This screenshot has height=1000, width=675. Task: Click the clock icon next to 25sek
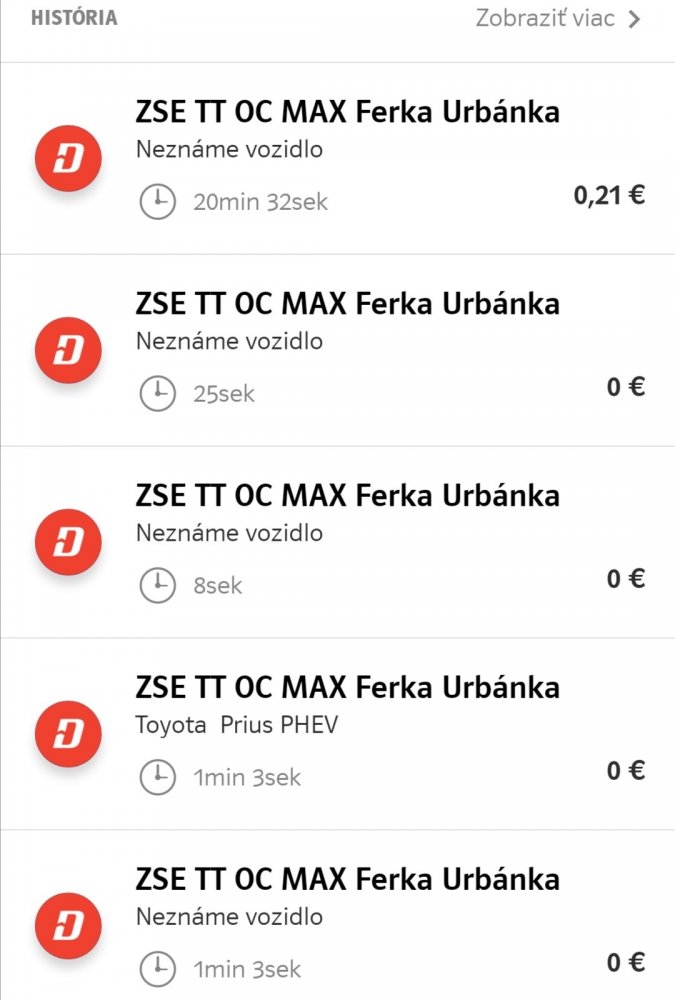157,394
